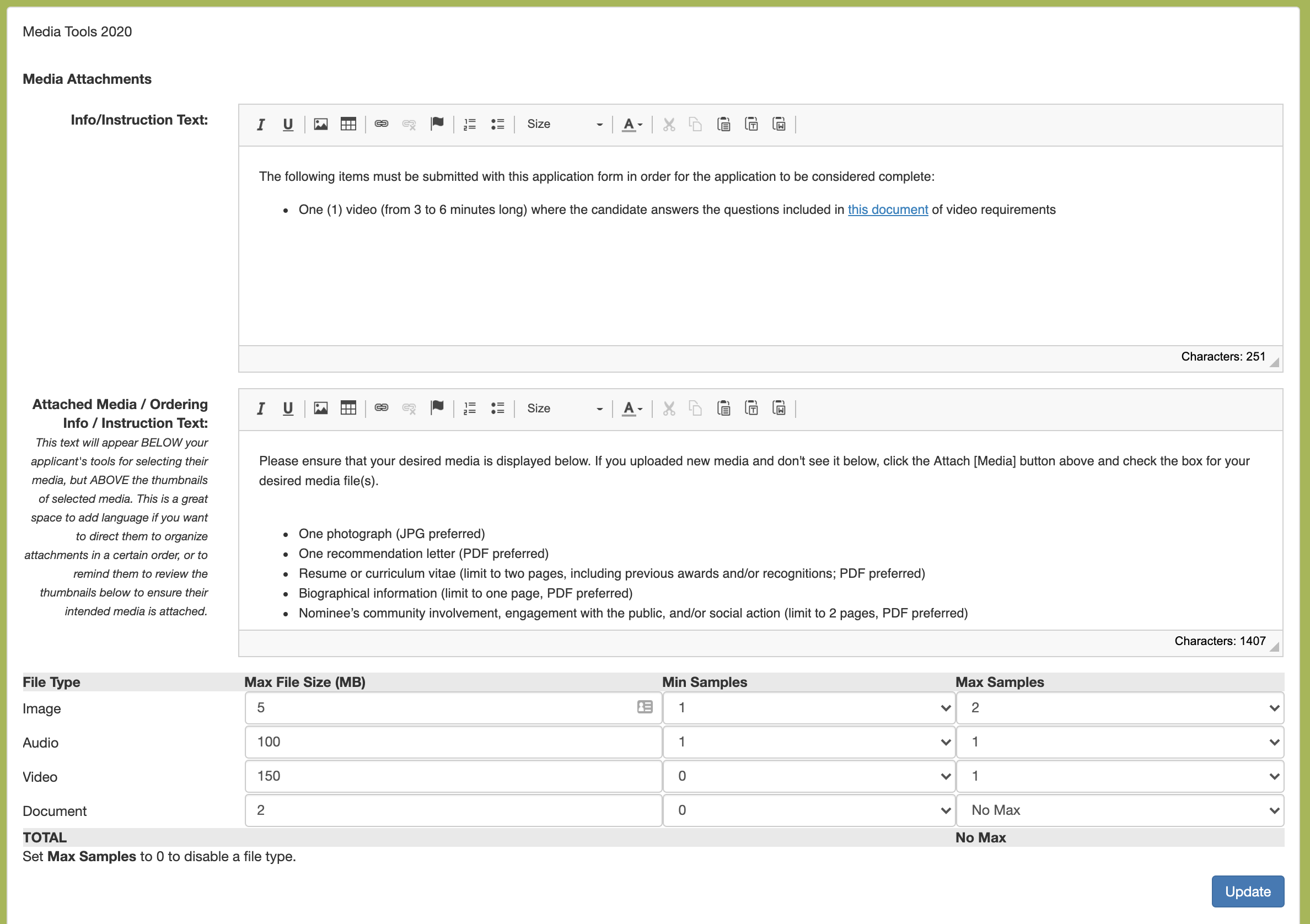Click 'One photograph (JPG preferred)' bullet text
Viewport: 1310px width, 924px height.
click(x=391, y=534)
